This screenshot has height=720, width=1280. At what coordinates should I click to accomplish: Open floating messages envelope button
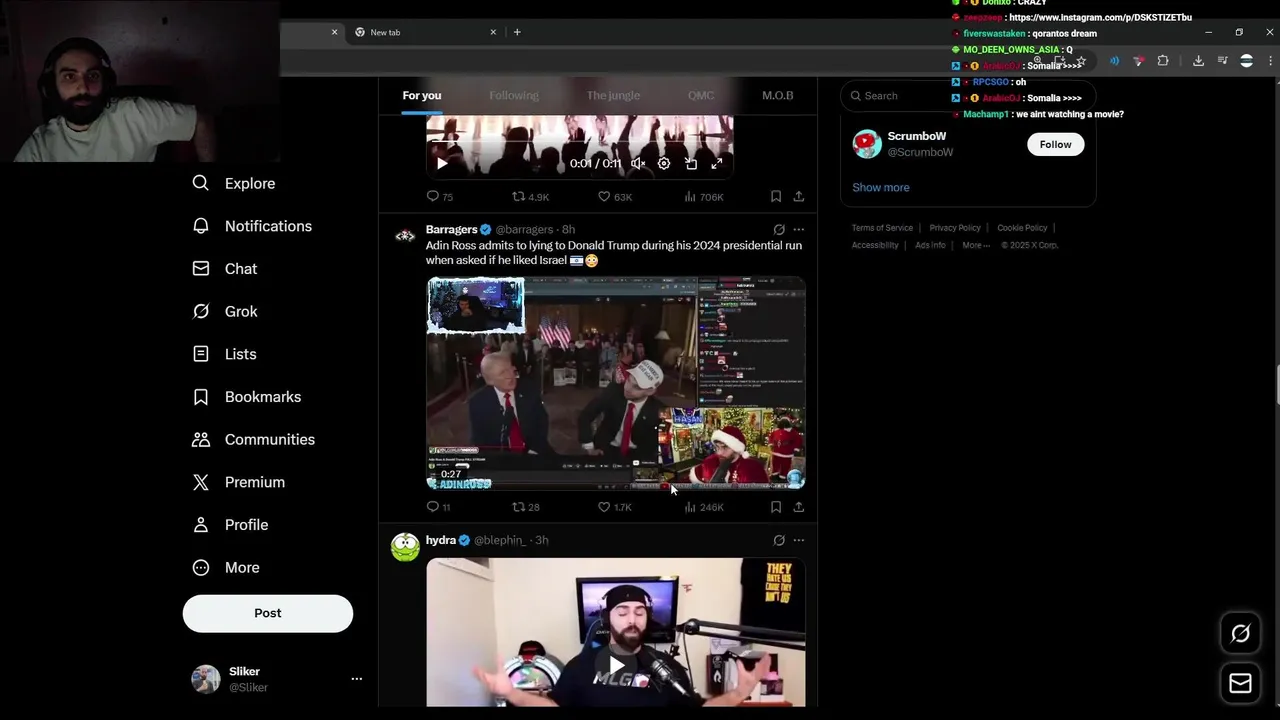click(1240, 683)
